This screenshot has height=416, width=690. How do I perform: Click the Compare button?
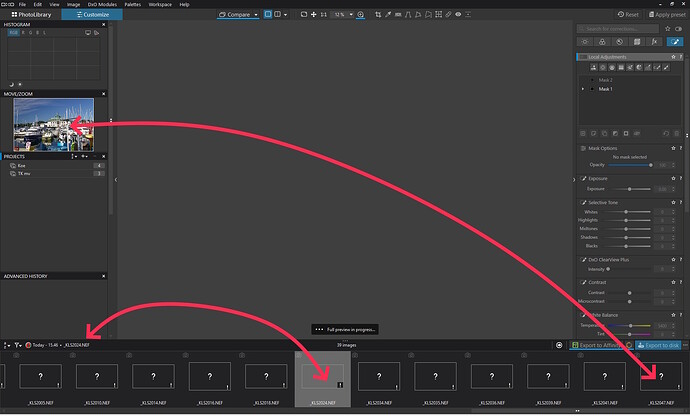[234, 15]
